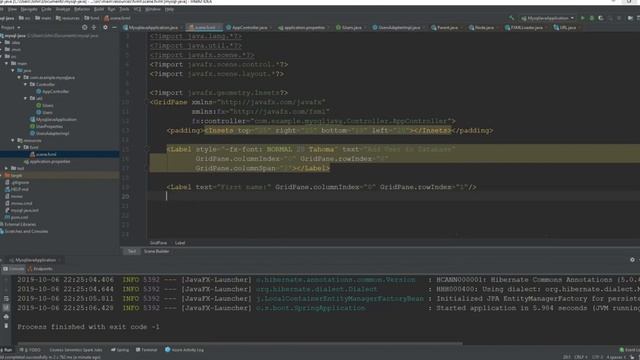Open the Navigate menu
The height and width of the screenshot is (360, 640).
click(29, 9)
